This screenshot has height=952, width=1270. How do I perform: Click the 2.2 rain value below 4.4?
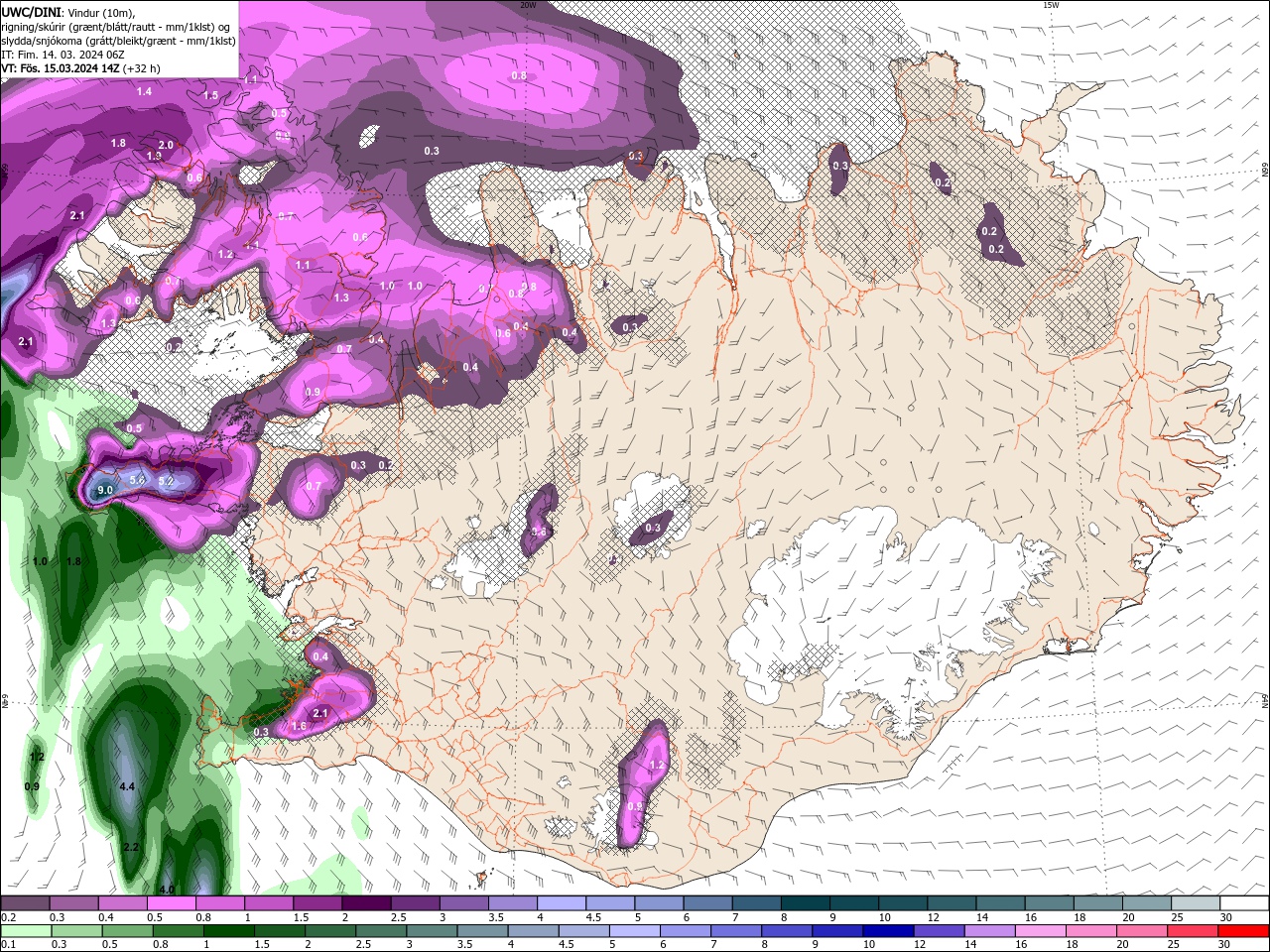click(131, 847)
